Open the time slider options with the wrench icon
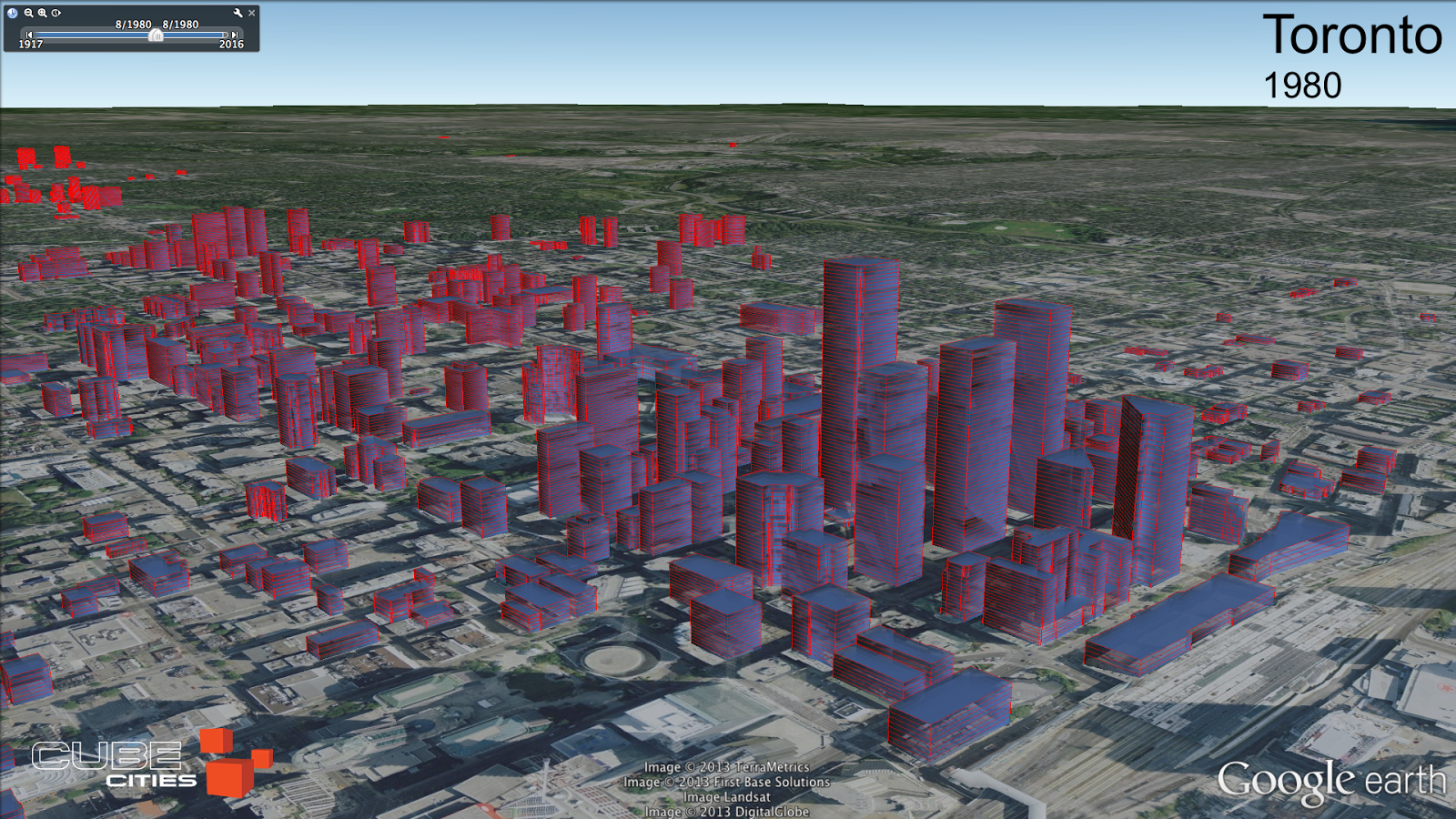 click(x=238, y=14)
